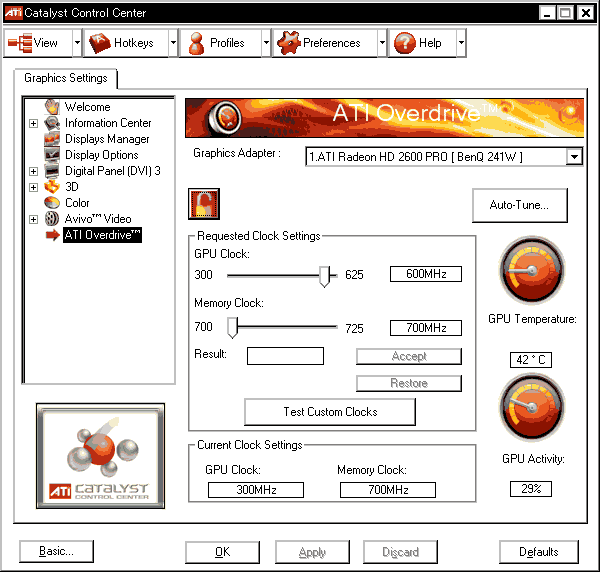Minimize the Catalyst Control Center window

click(547, 13)
